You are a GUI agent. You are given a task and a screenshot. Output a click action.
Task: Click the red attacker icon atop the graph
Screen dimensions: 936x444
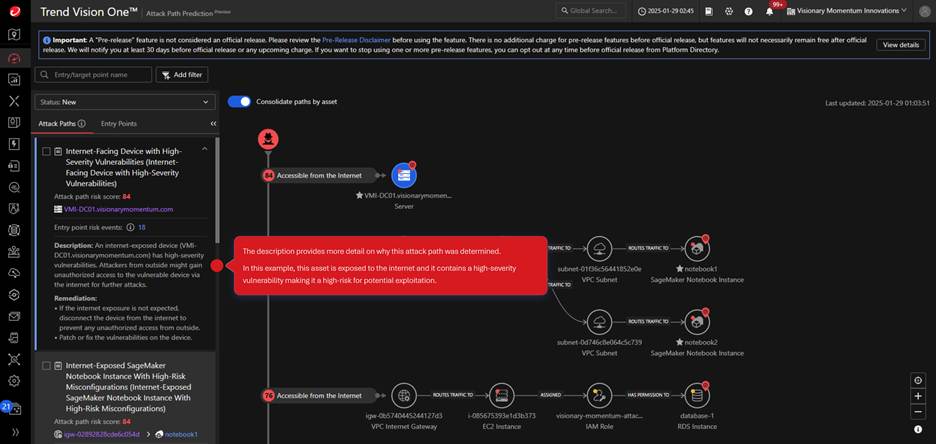268,140
